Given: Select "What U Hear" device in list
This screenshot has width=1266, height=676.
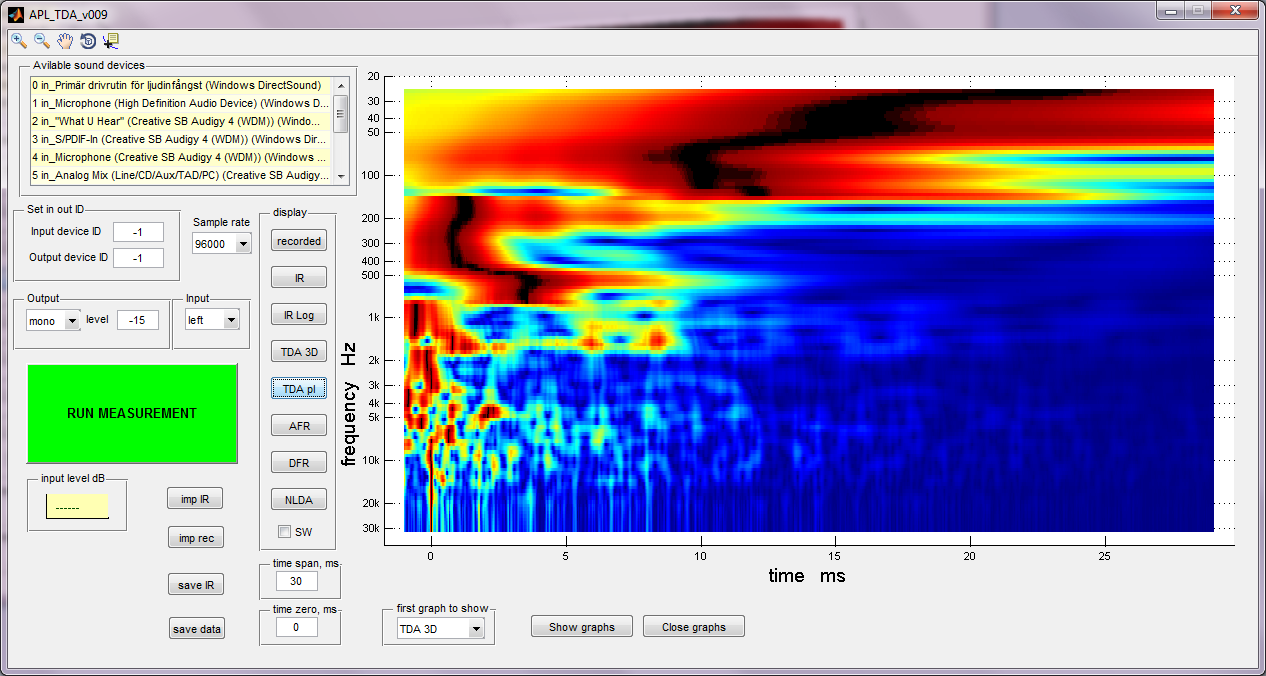Looking at the screenshot, I should coord(180,121).
